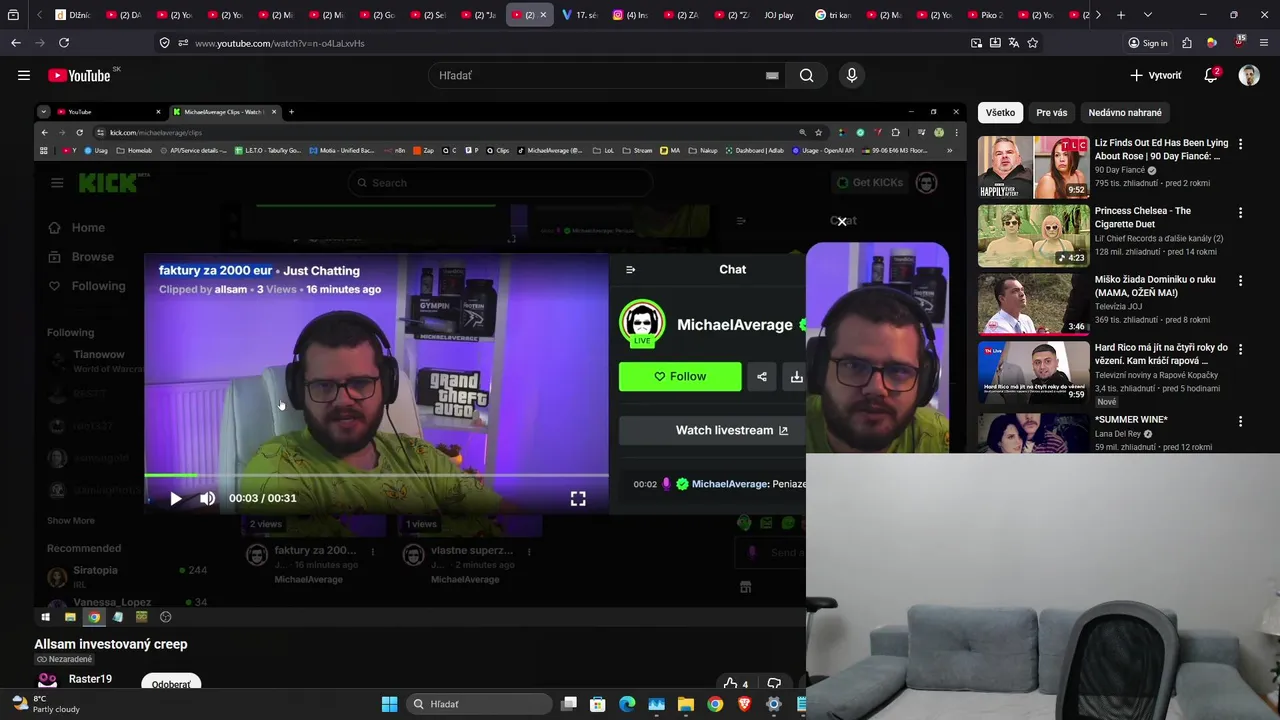
Task: Reload the page in the browser
Action: (64, 43)
